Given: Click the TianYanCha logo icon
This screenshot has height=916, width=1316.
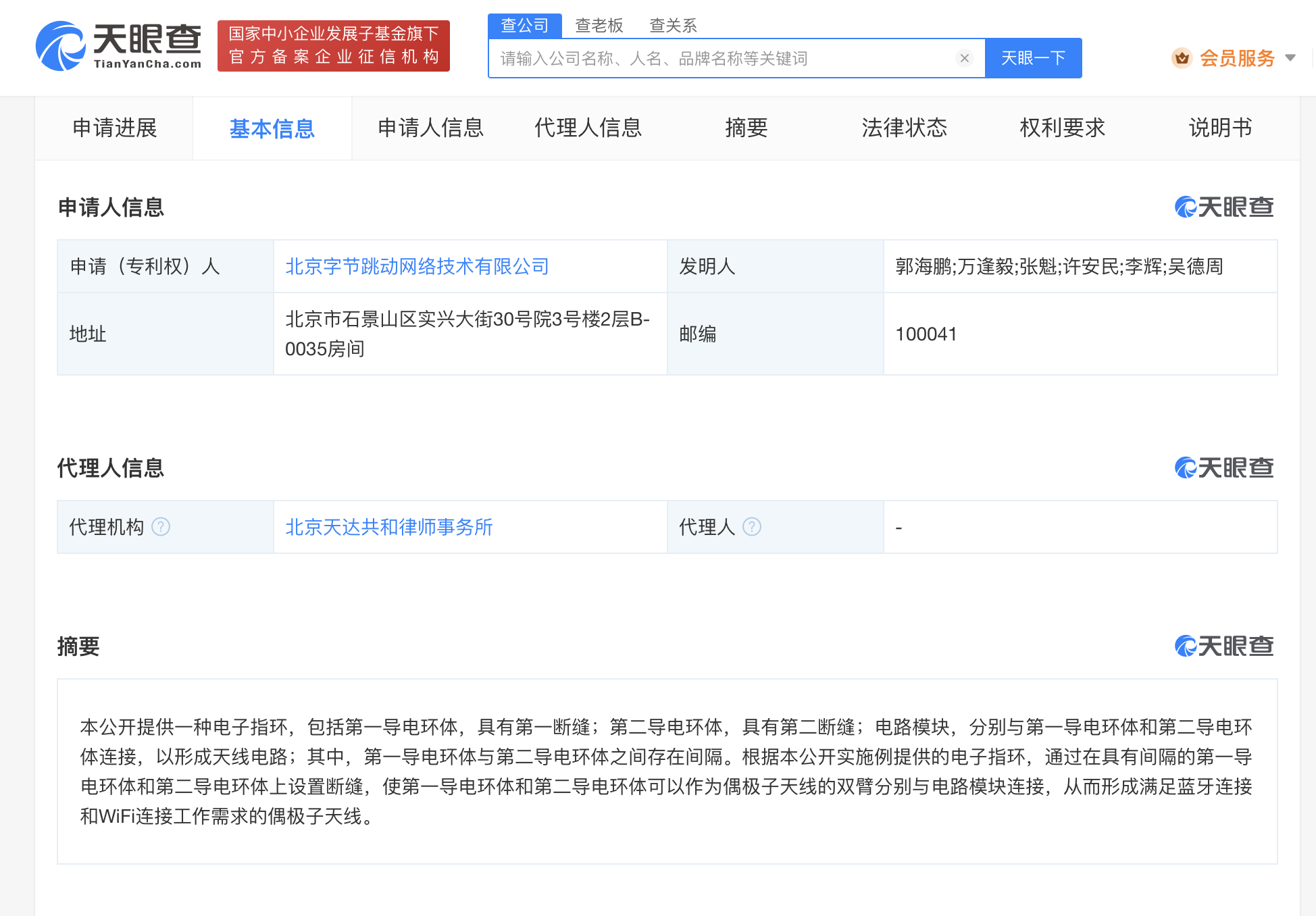Looking at the screenshot, I should pyautogui.click(x=61, y=46).
